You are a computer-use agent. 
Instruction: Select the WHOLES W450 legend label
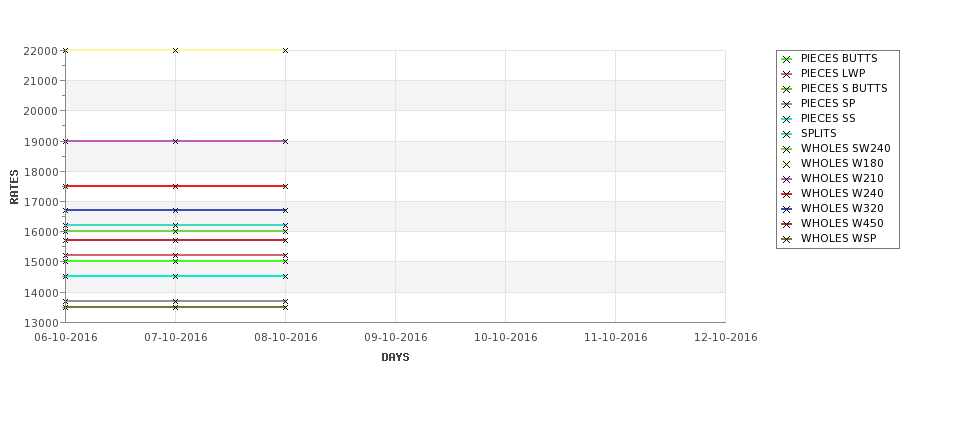[842, 224]
